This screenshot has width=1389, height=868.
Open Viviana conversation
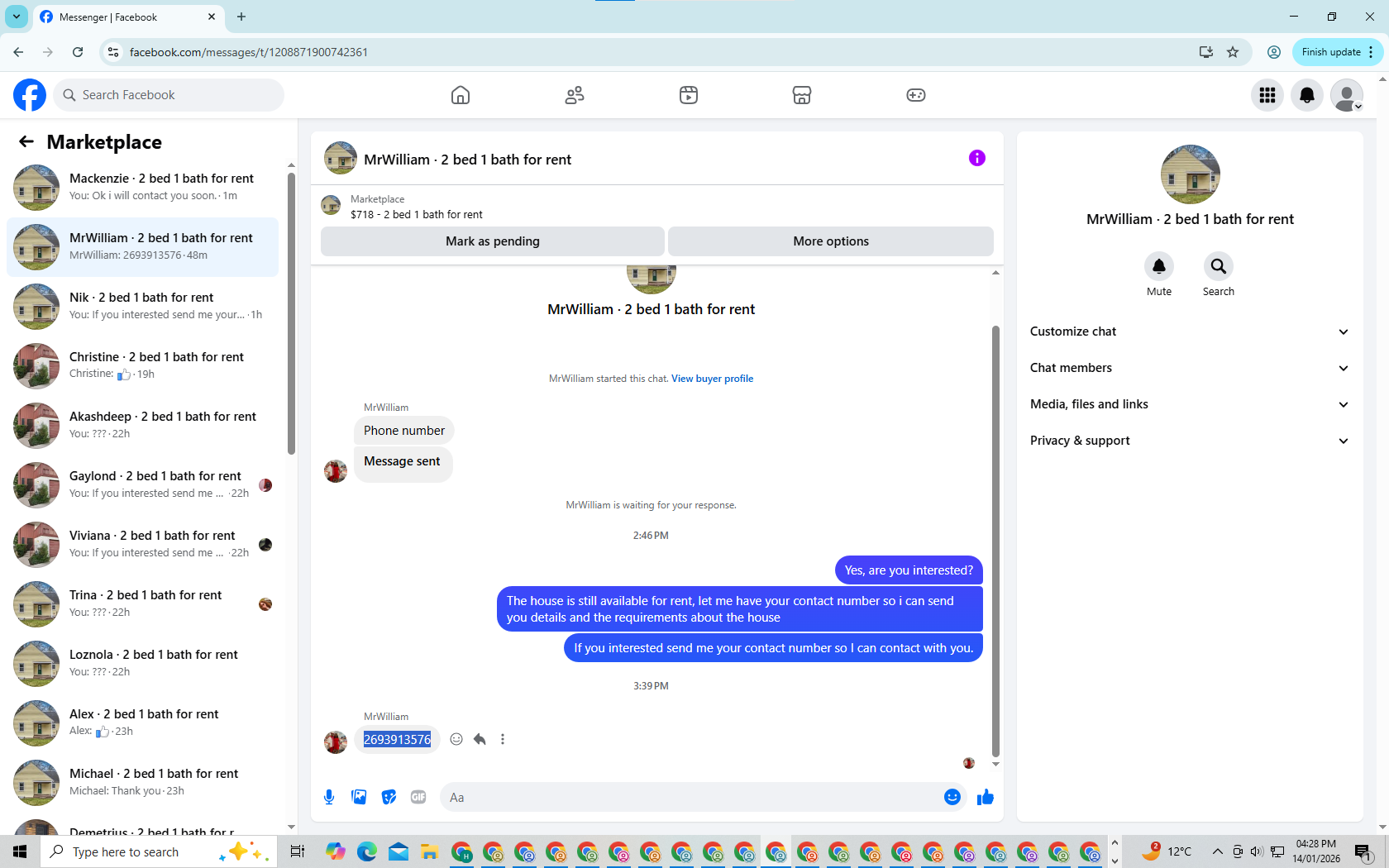(143, 545)
